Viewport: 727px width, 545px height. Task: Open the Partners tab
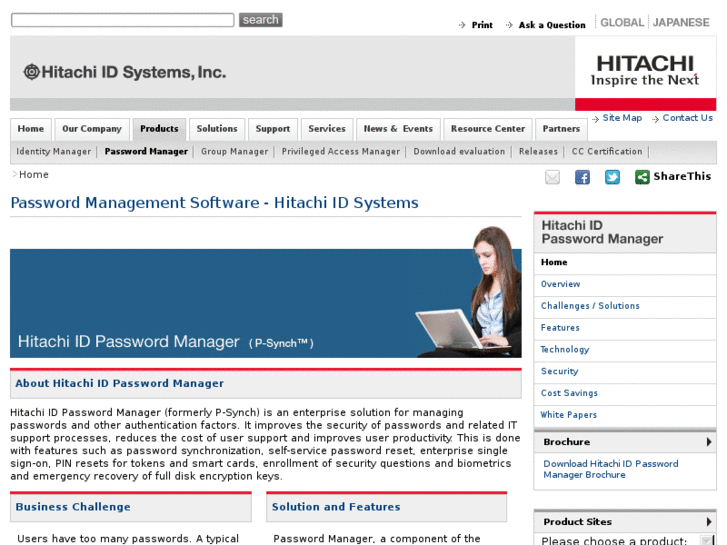[x=561, y=129]
